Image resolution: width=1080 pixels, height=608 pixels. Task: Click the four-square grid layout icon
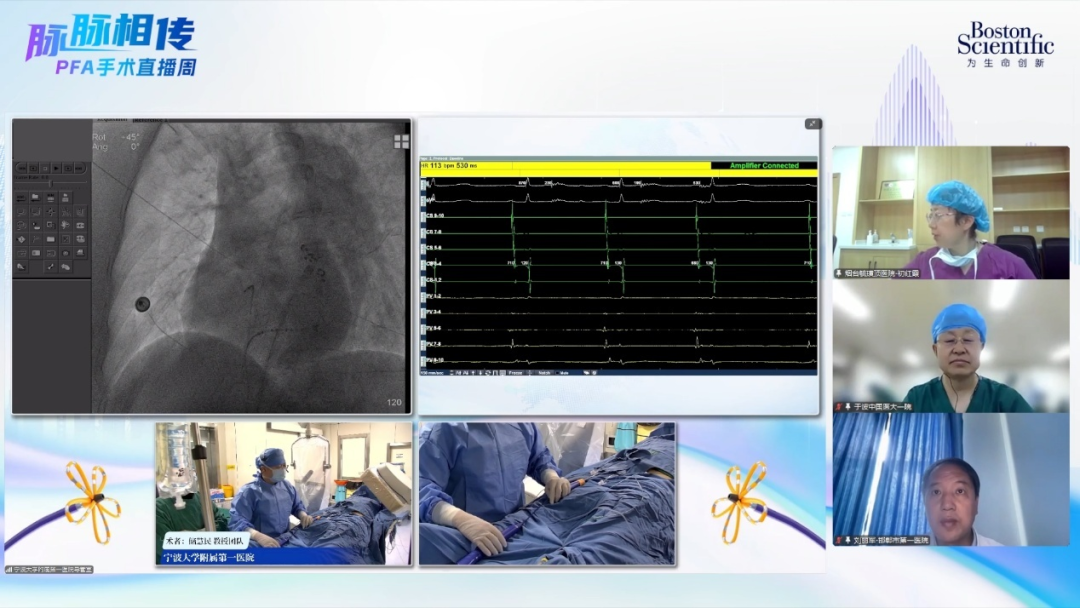click(401, 142)
